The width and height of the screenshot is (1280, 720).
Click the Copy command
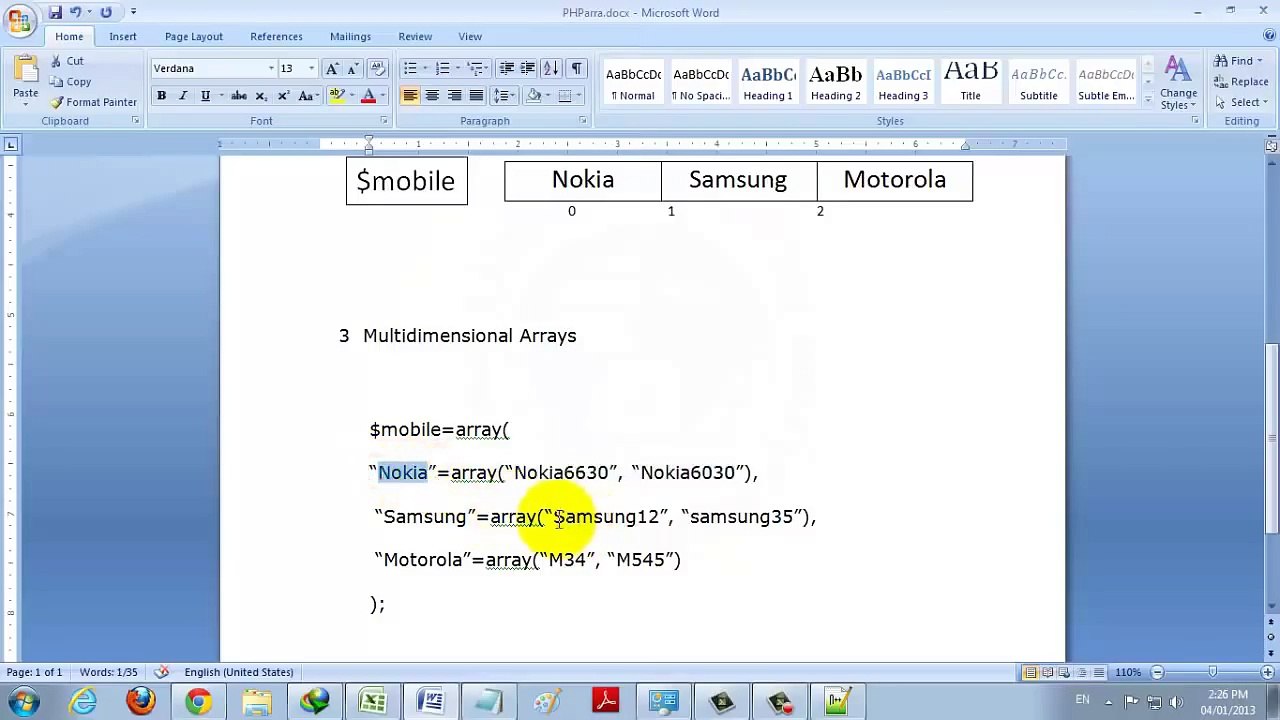tap(70, 82)
